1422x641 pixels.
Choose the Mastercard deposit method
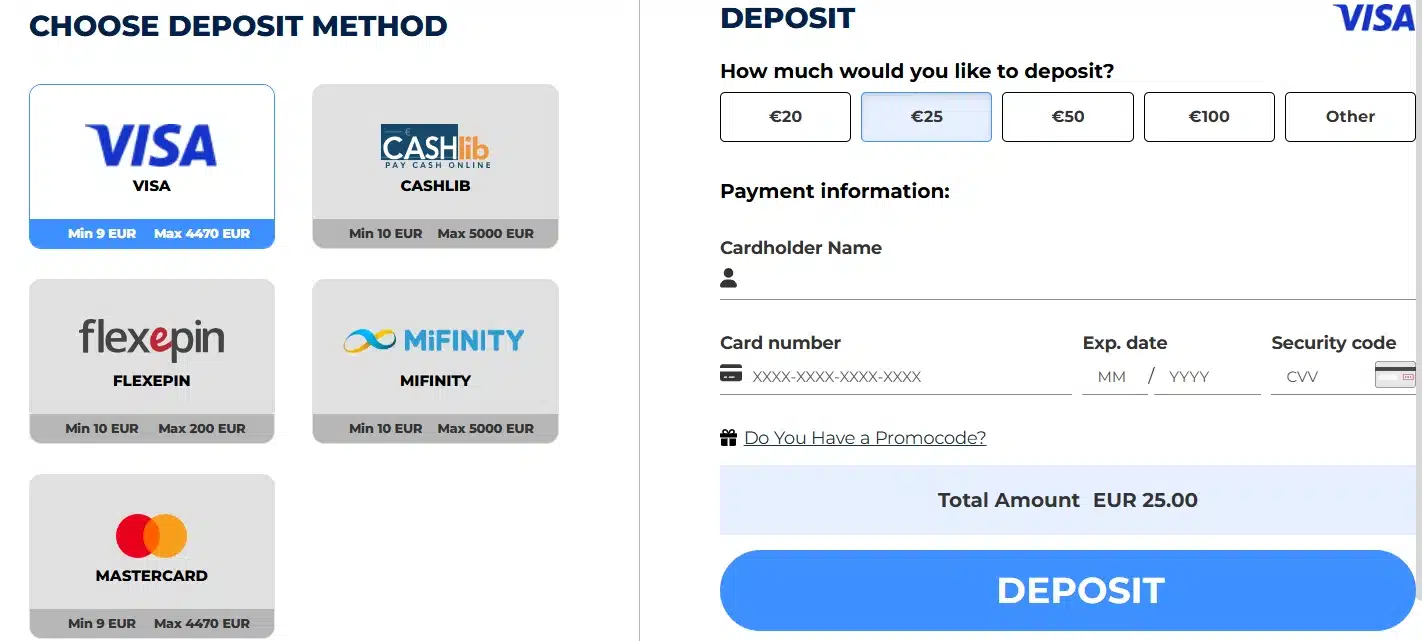[x=152, y=556]
